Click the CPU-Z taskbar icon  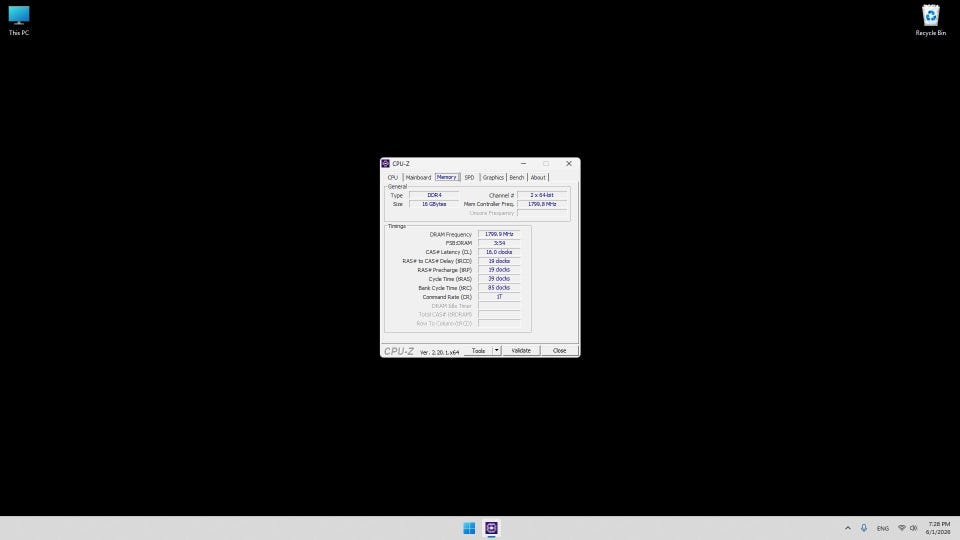pyautogui.click(x=491, y=528)
